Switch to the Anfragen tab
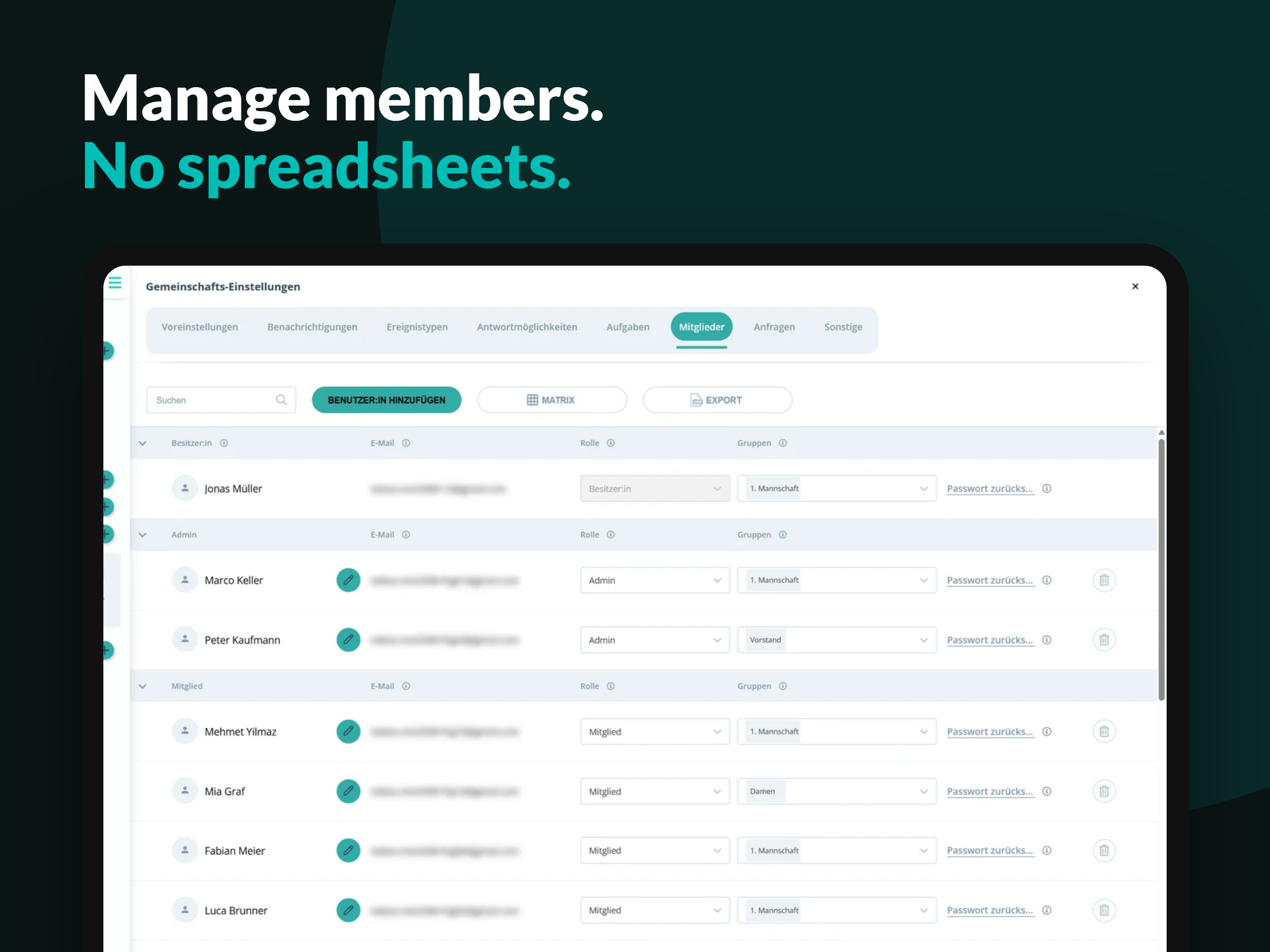The image size is (1270, 952). click(x=774, y=327)
